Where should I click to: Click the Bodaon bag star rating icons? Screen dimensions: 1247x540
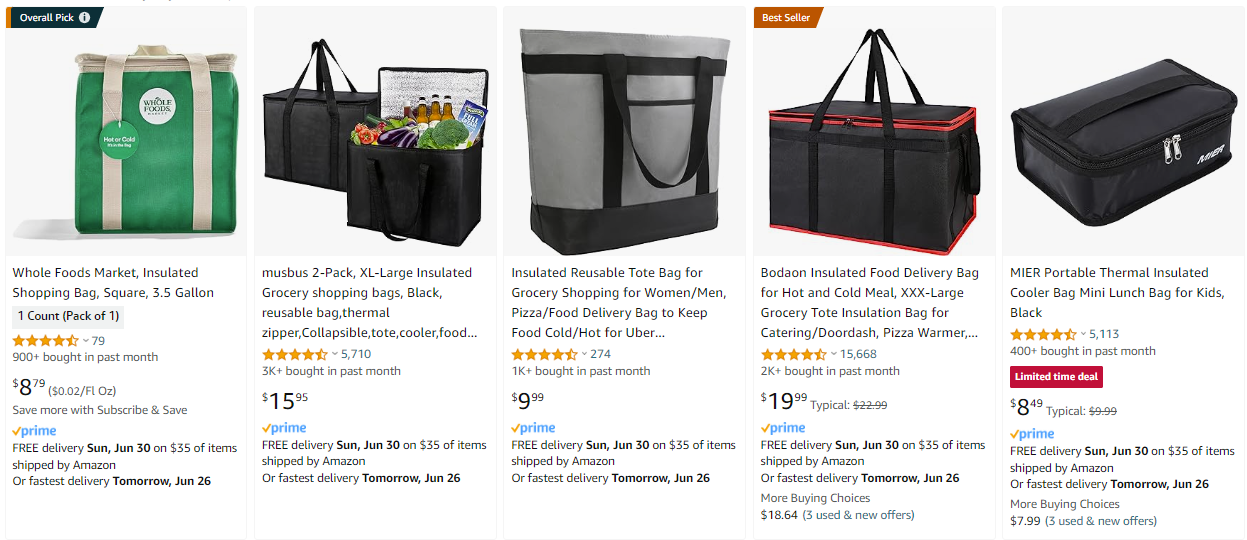click(x=793, y=354)
